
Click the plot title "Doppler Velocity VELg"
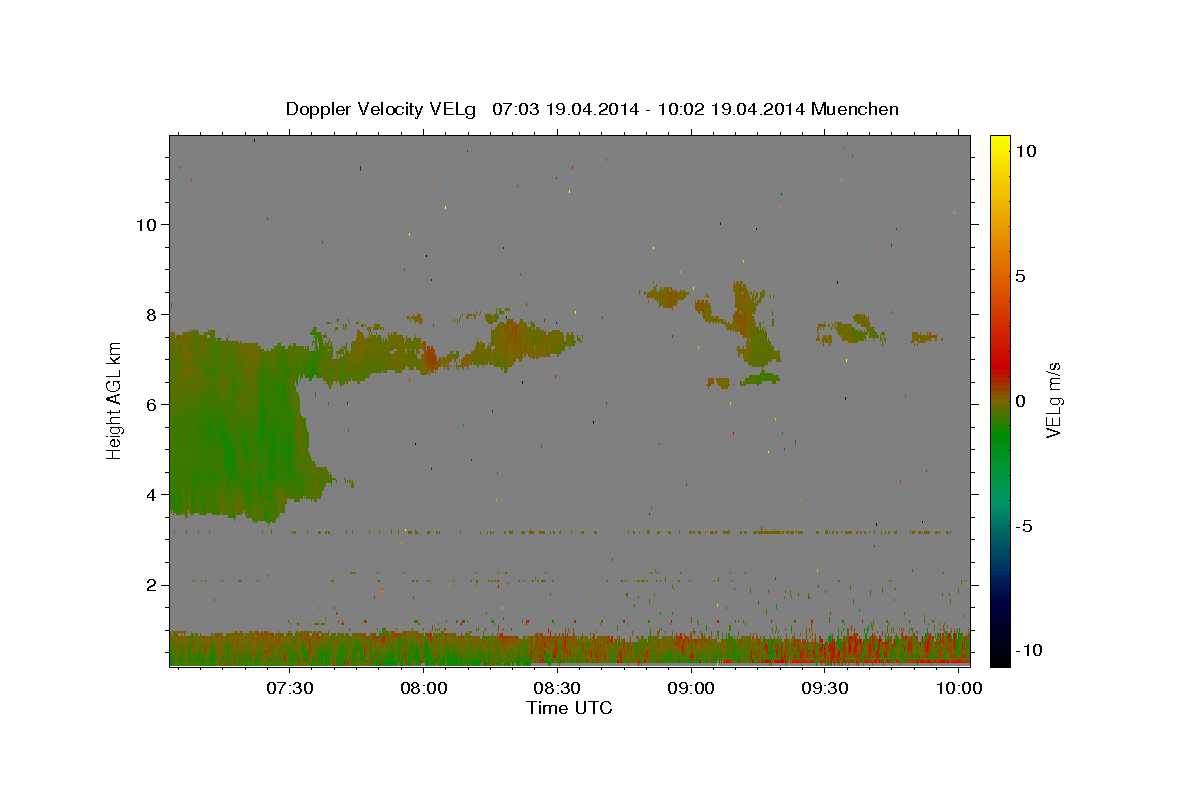[381, 109]
